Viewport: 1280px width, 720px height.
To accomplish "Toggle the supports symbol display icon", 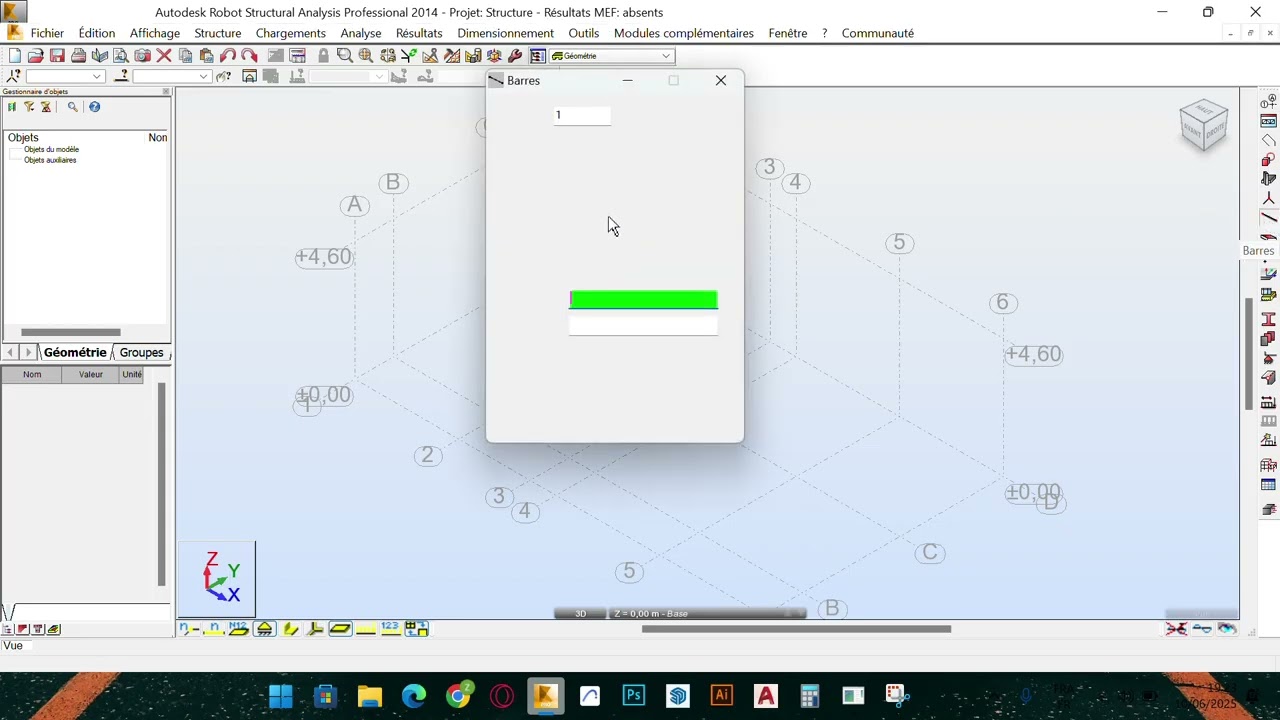I will (x=264, y=628).
